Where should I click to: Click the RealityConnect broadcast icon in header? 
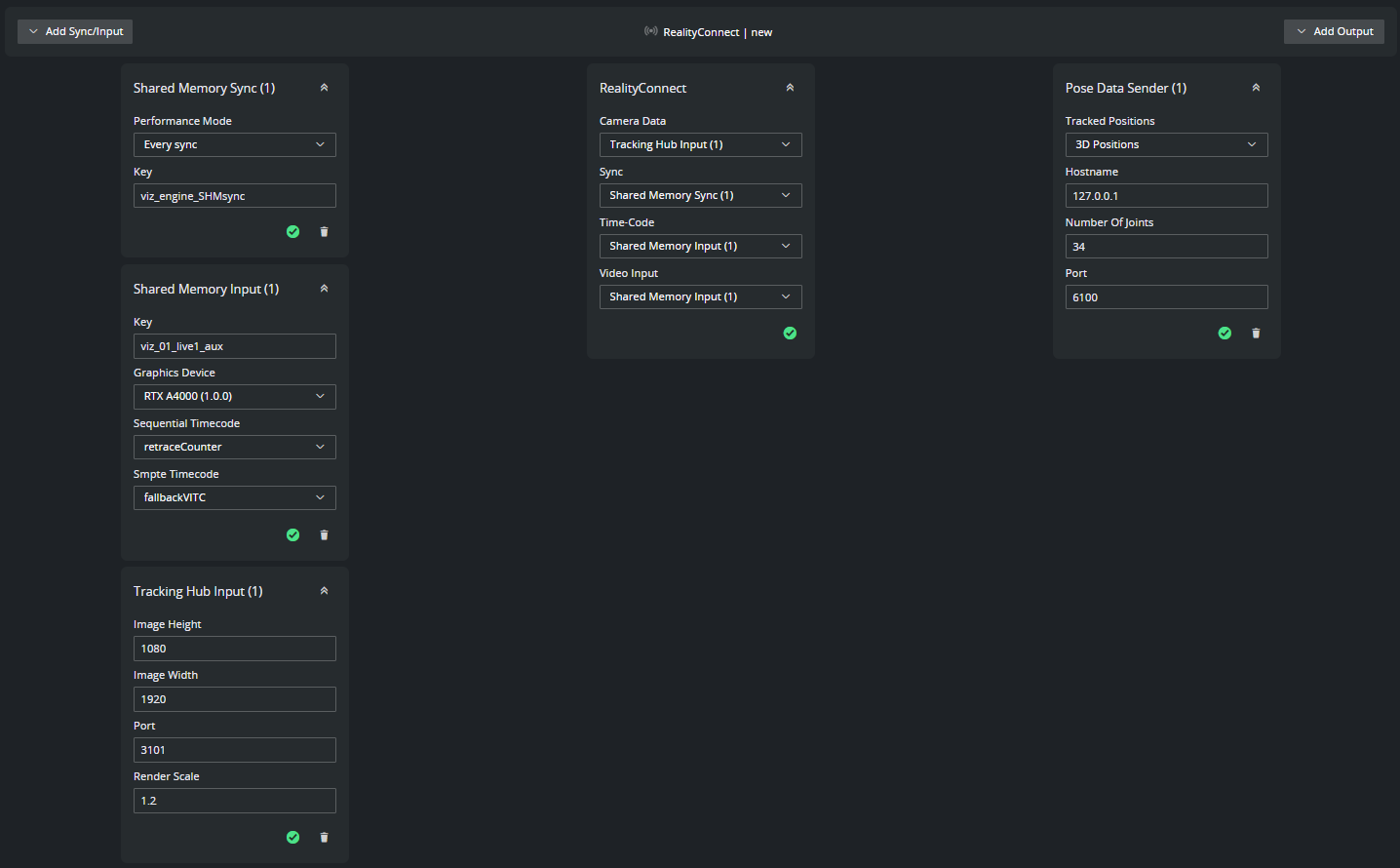[650, 31]
